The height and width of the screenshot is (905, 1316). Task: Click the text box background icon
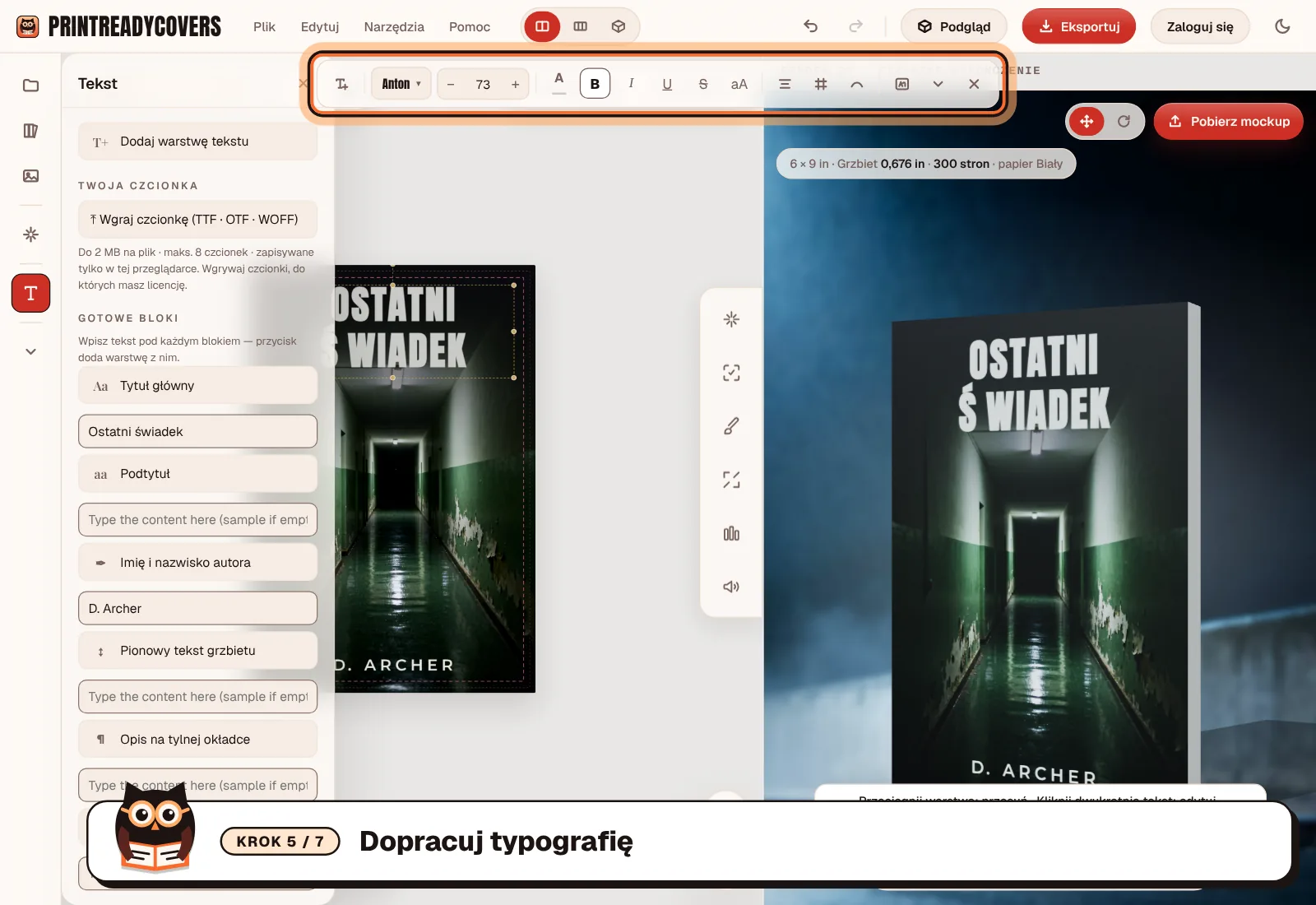(x=902, y=84)
